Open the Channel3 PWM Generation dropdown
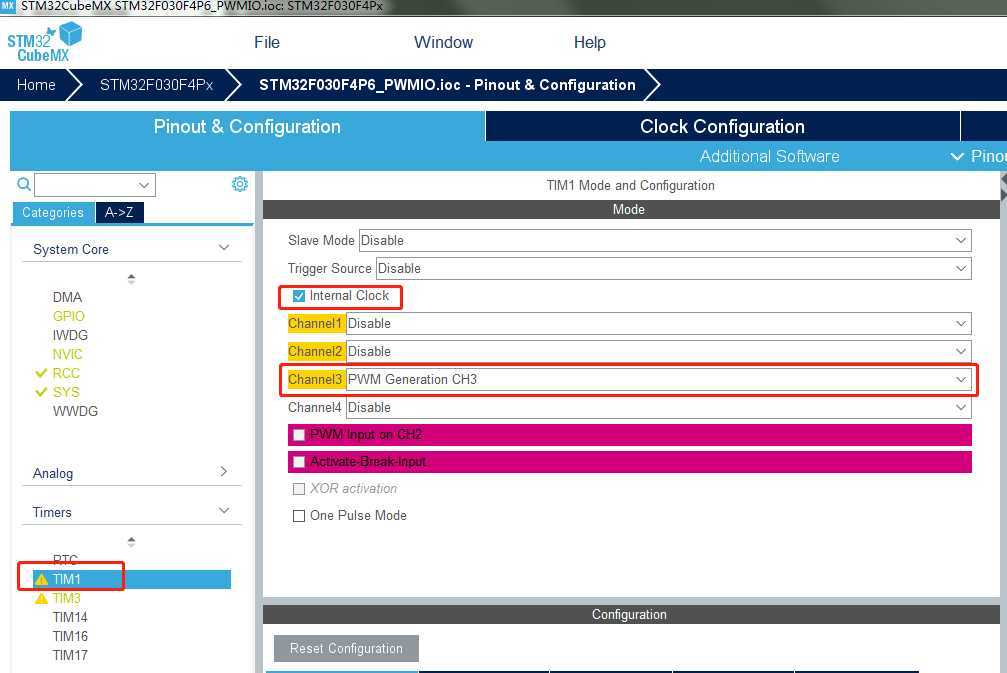Screen dimensions: 1007x673 click(x=658, y=380)
